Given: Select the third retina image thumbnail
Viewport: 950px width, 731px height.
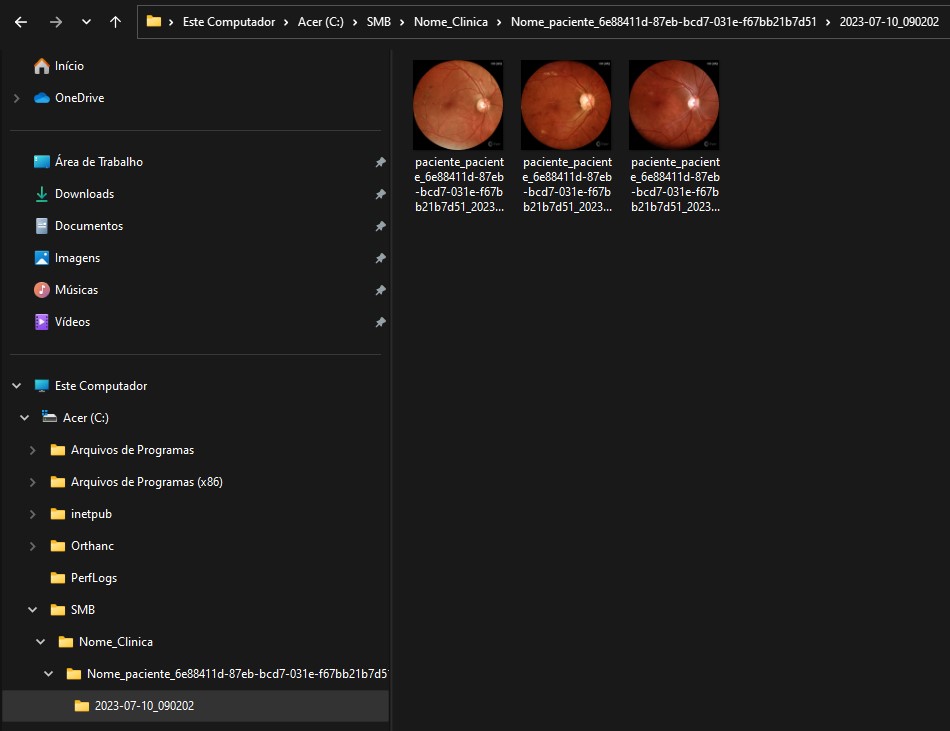Looking at the screenshot, I should pyautogui.click(x=674, y=105).
